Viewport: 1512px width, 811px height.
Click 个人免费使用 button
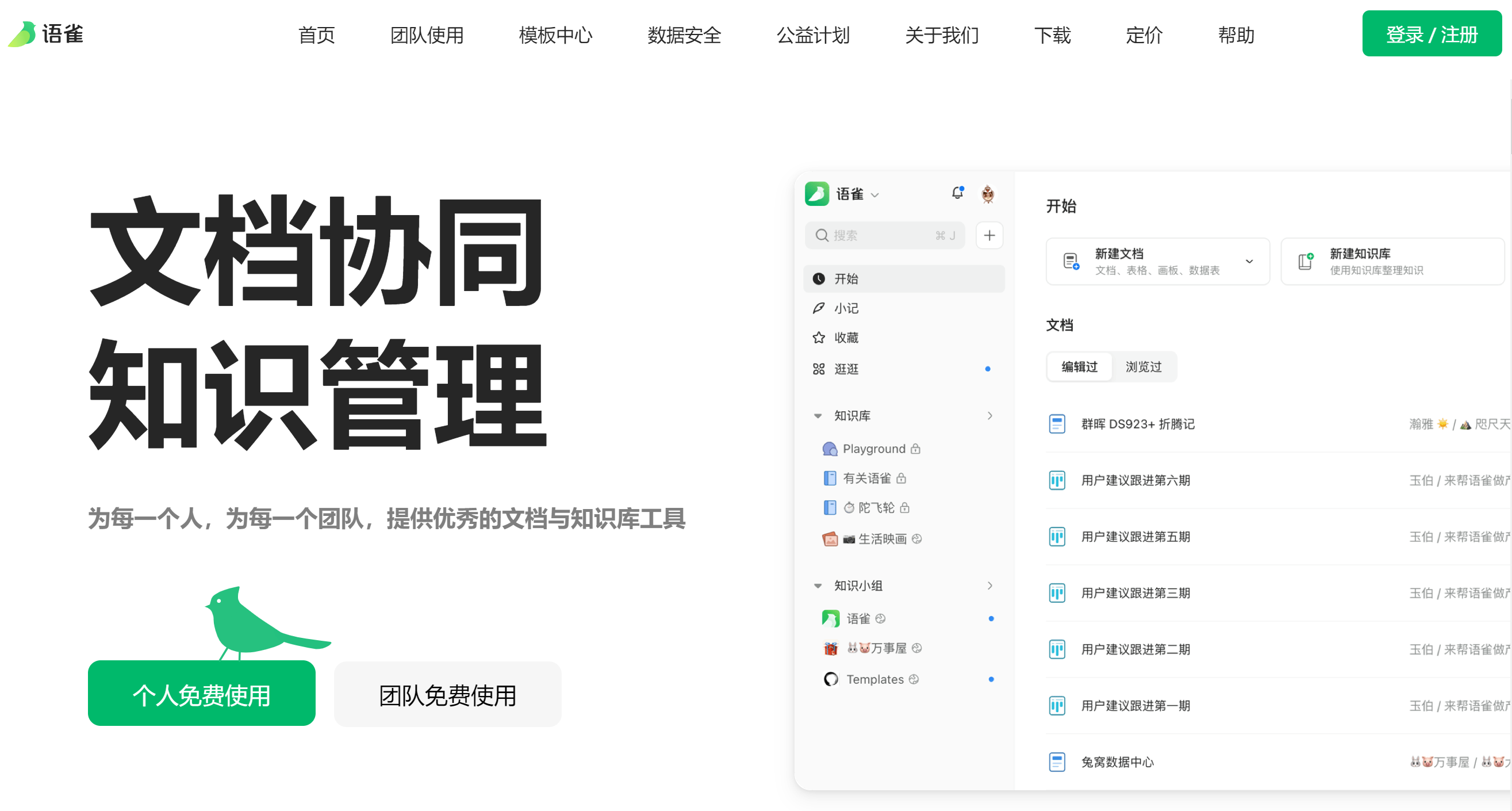(x=199, y=694)
